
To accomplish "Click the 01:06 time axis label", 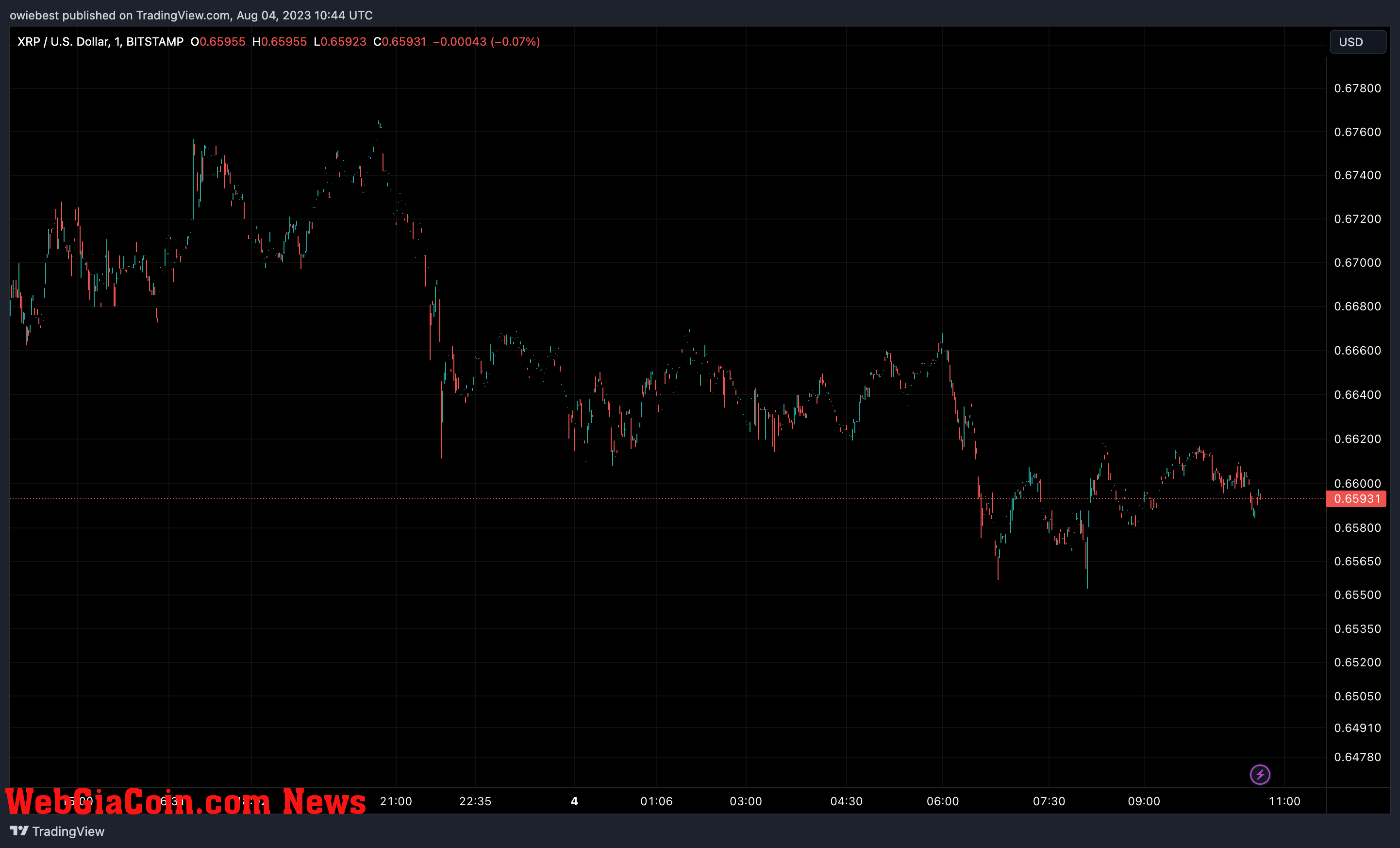I will [657, 801].
